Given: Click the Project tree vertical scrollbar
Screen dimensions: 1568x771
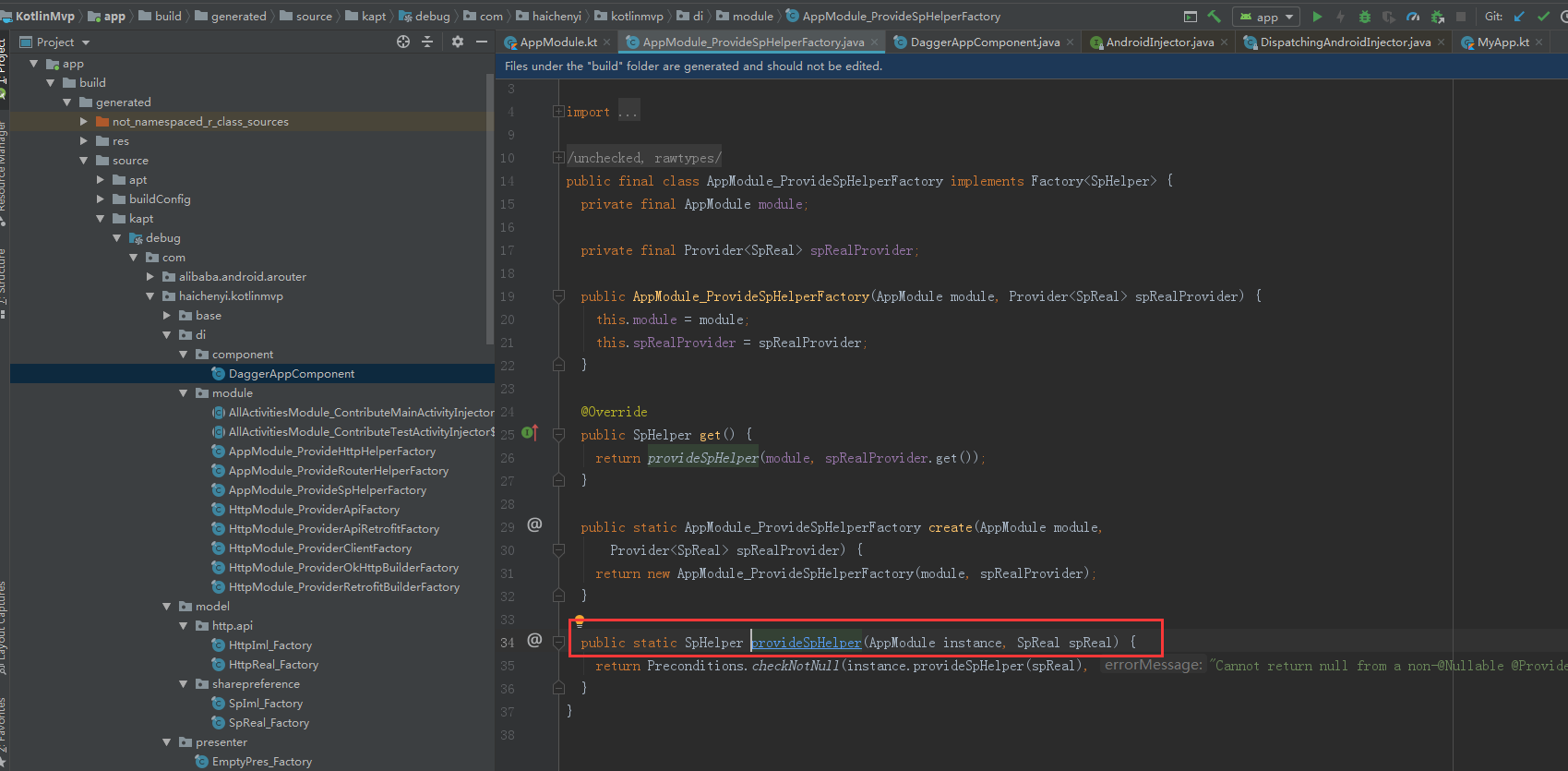Looking at the screenshot, I should [490, 208].
